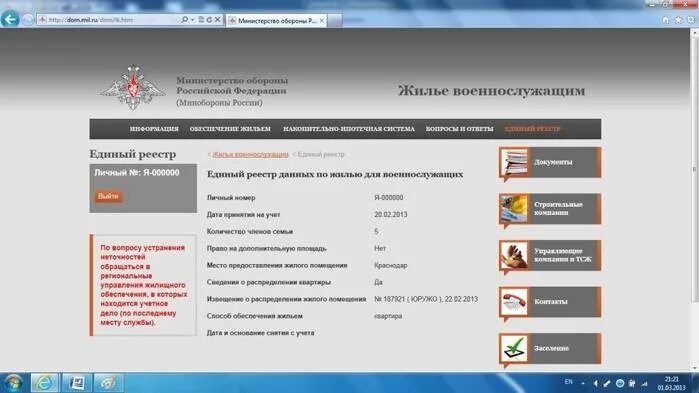This screenshot has width=699, height=393.
Task: Click the third taskbar application icon
Action: point(108,383)
